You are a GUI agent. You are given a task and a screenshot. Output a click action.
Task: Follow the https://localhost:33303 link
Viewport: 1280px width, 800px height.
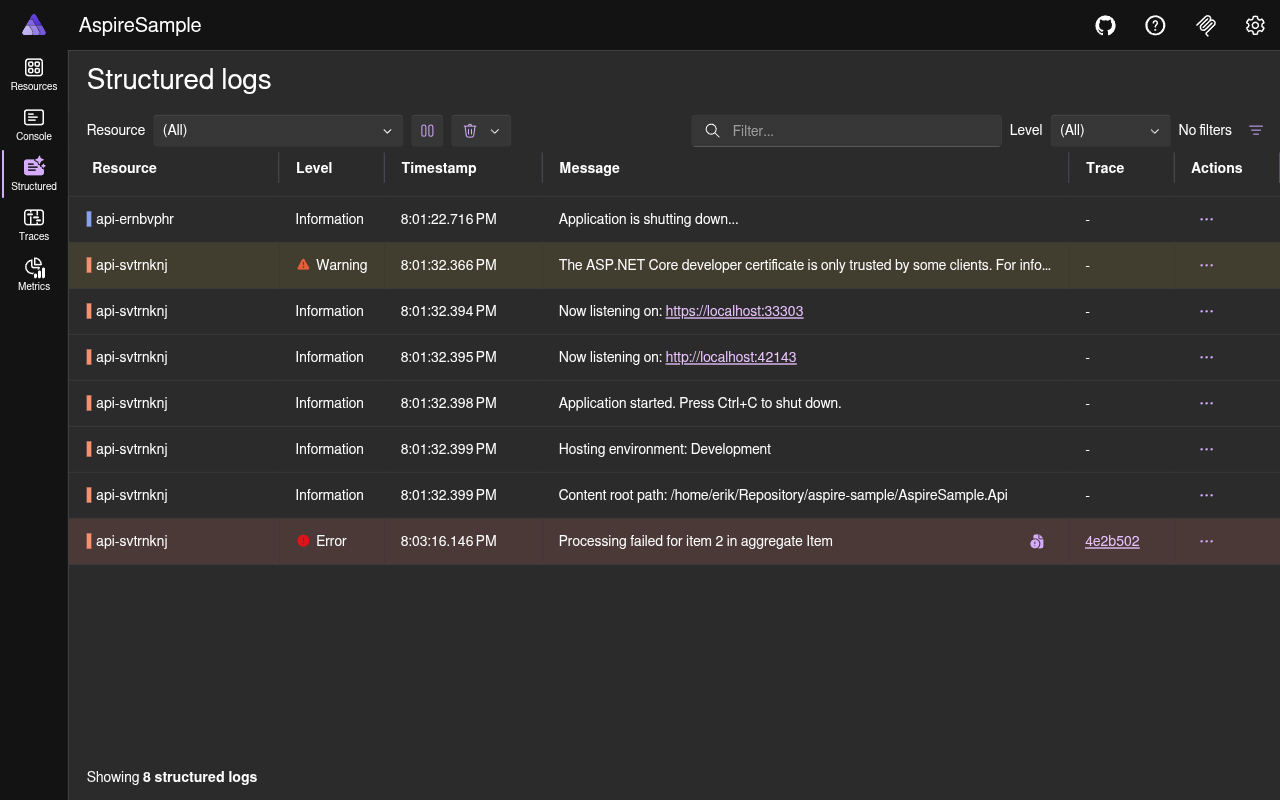(734, 311)
